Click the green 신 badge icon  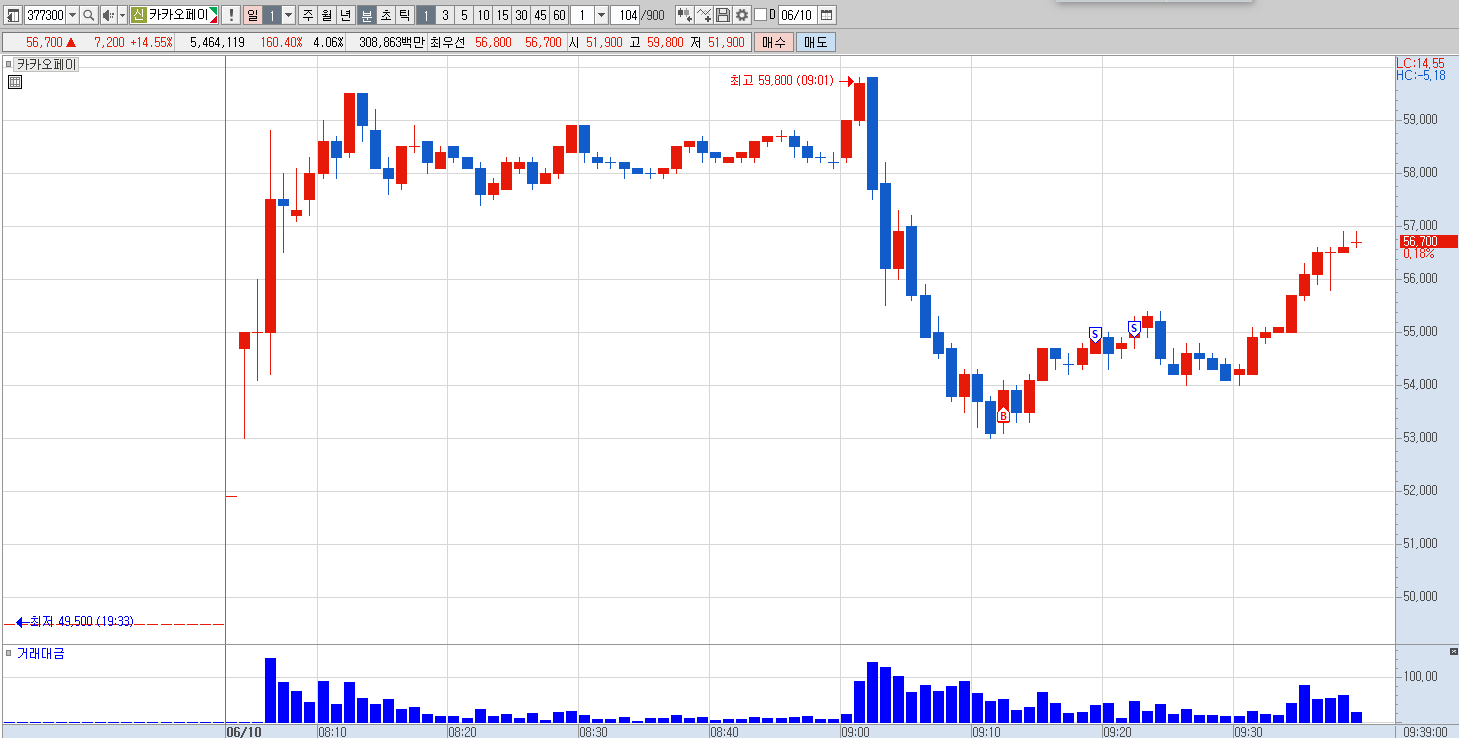click(138, 15)
